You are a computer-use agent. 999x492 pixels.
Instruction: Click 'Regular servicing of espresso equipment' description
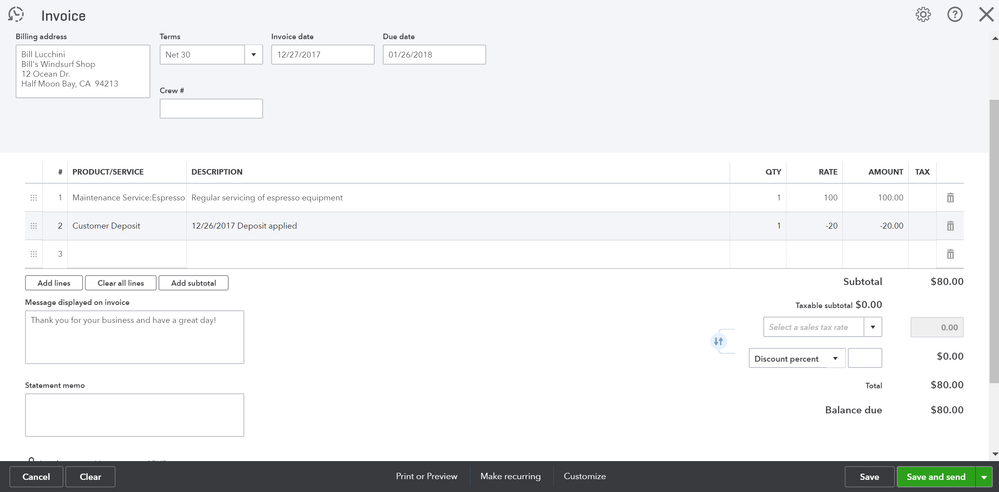point(267,198)
